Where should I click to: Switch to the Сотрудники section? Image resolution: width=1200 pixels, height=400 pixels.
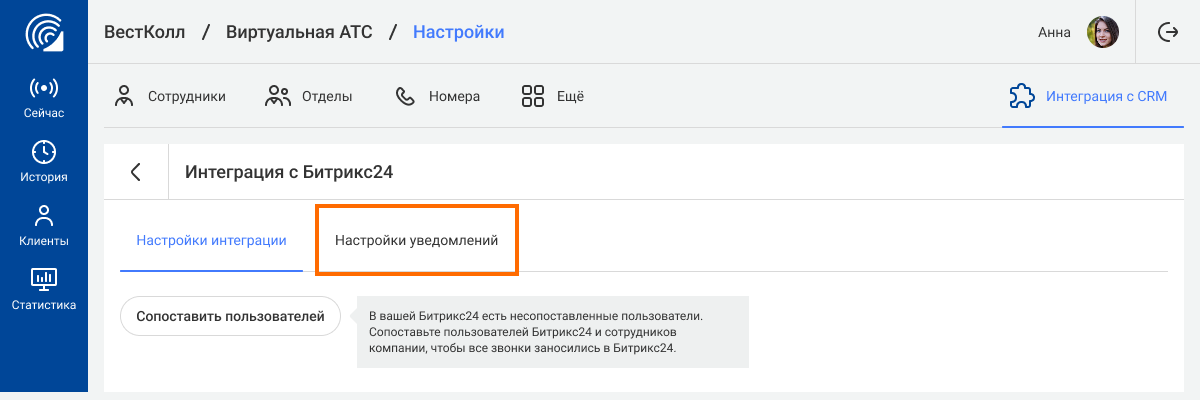tap(170, 97)
